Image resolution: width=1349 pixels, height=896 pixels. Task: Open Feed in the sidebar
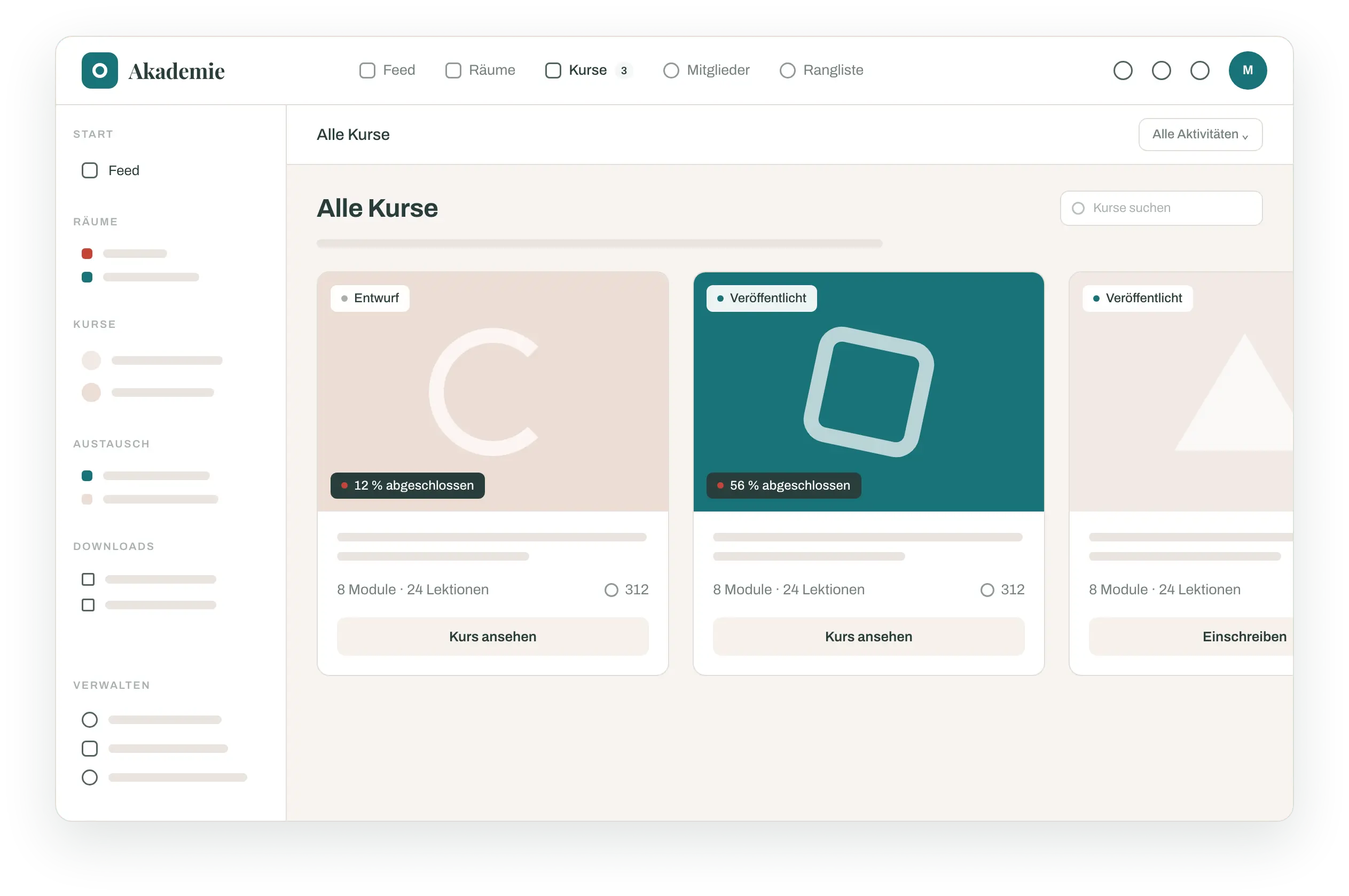tap(111, 170)
